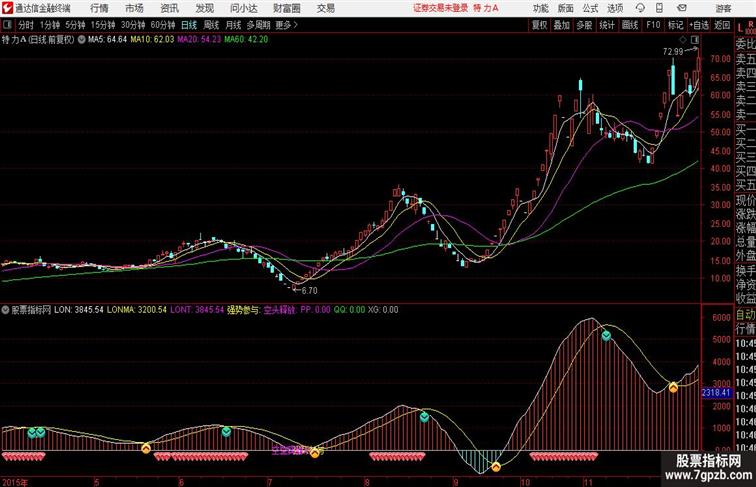Toggle the side panel icon at chart top right
The height and width of the screenshot is (487, 756).
[x=695, y=40]
